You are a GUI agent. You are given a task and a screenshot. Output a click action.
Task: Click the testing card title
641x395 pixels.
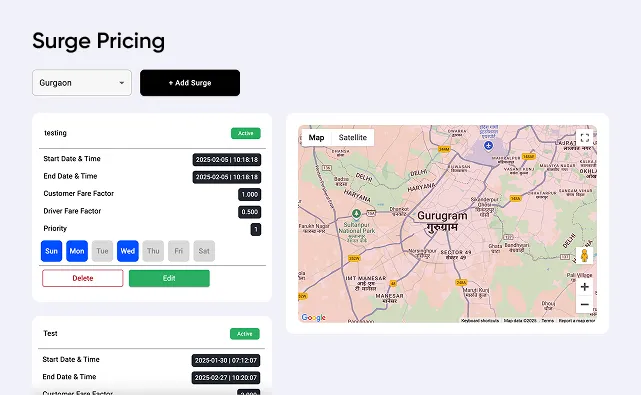click(55, 133)
